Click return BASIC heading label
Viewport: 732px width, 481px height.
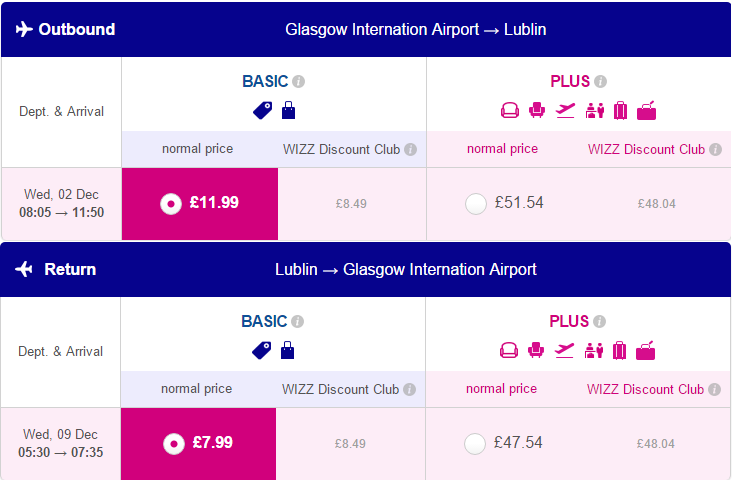point(264,321)
